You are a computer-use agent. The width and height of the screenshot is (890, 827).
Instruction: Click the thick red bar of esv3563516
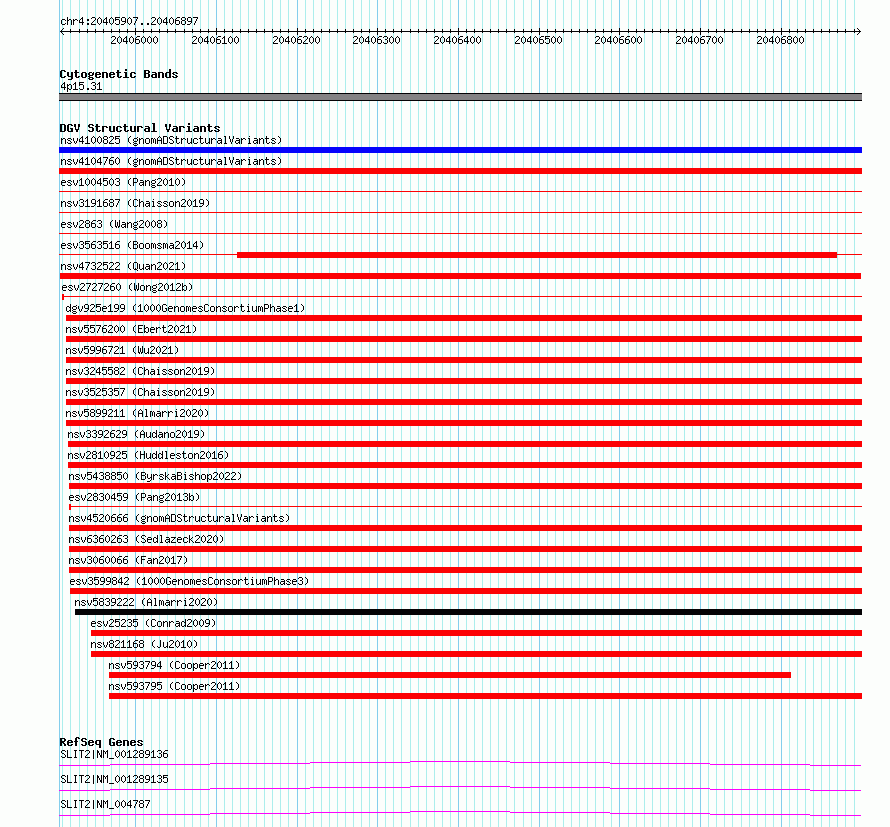point(537,255)
